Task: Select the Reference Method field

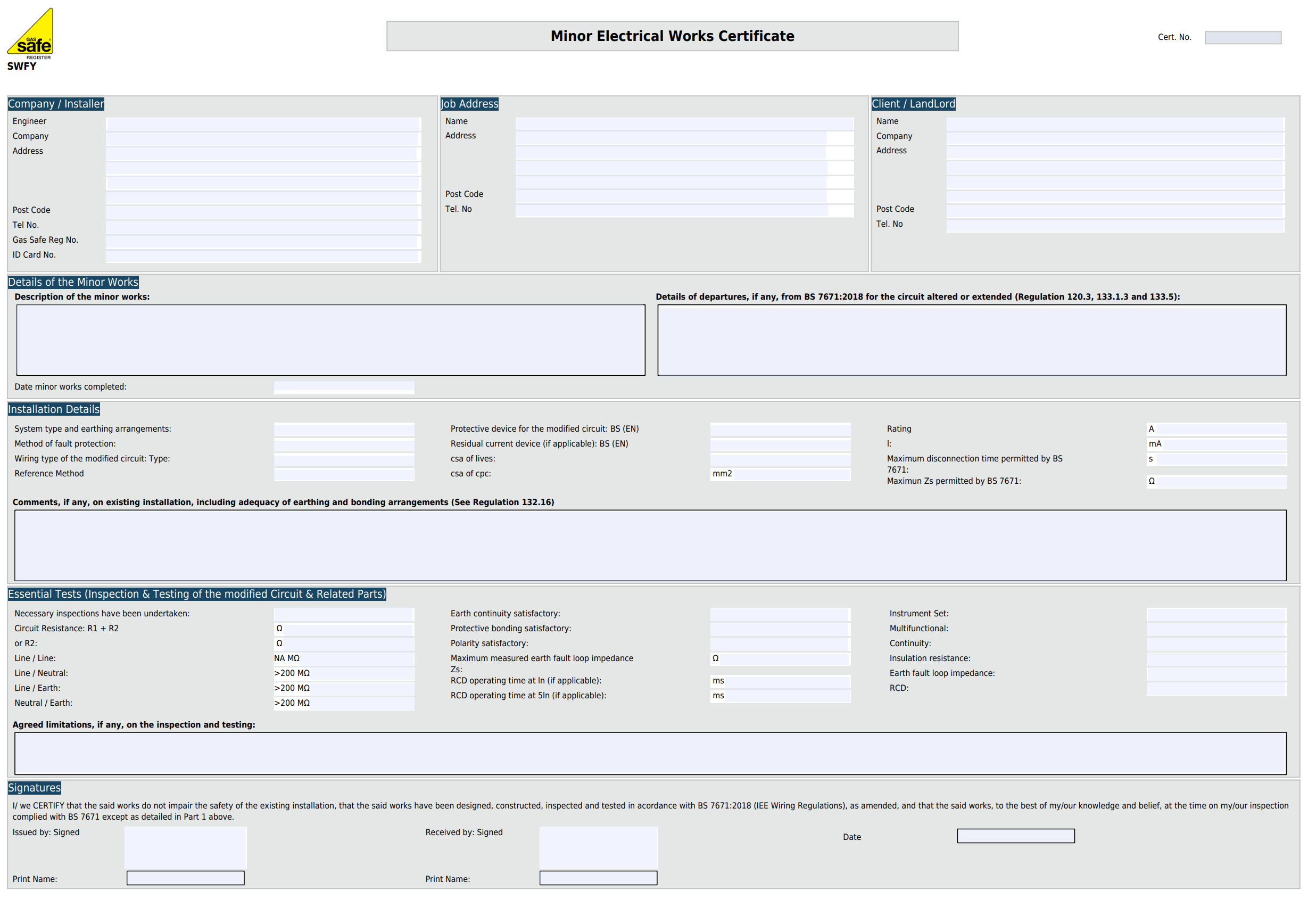Action: pyautogui.click(x=344, y=475)
